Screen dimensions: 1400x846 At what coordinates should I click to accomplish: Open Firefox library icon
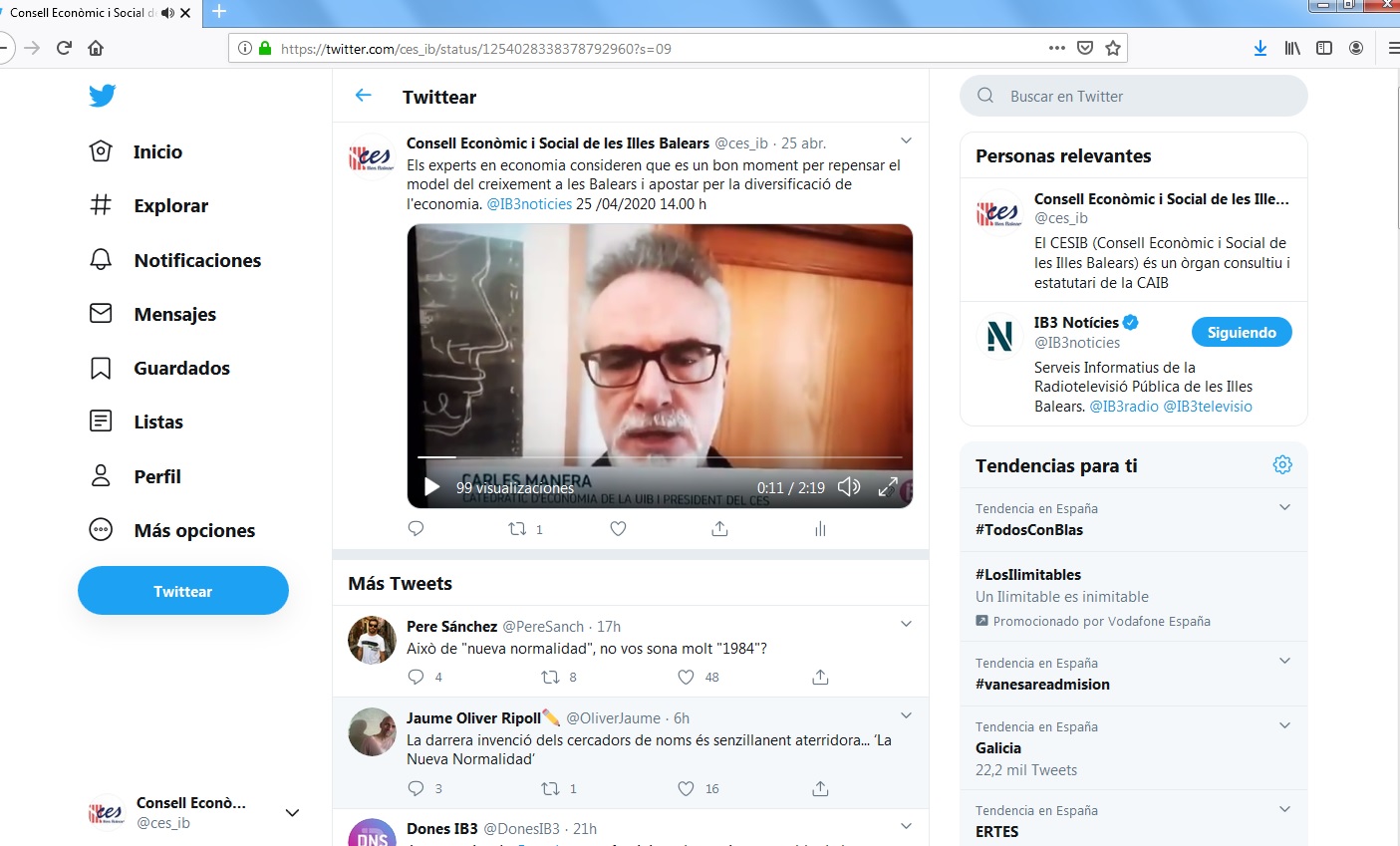pos(1292,48)
